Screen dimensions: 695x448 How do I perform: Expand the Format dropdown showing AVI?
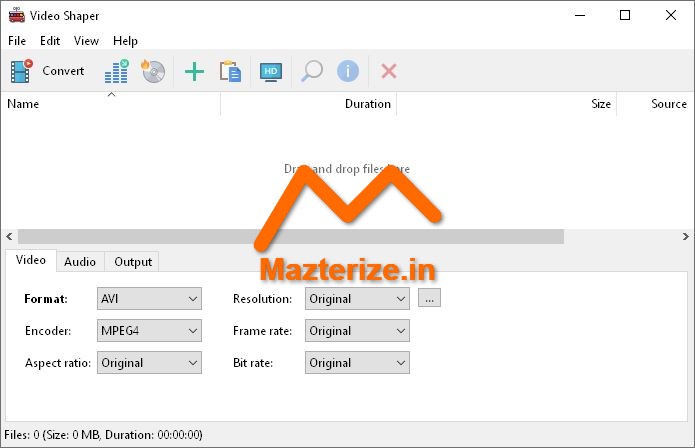pos(149,299)
